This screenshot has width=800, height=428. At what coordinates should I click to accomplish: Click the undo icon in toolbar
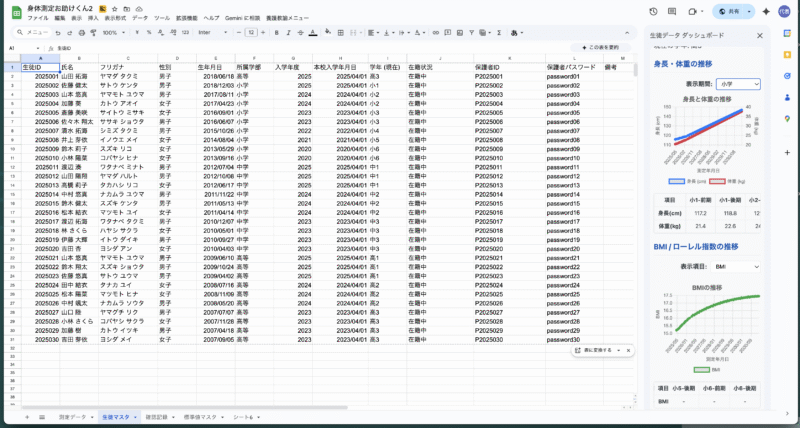tap(57, 32)
